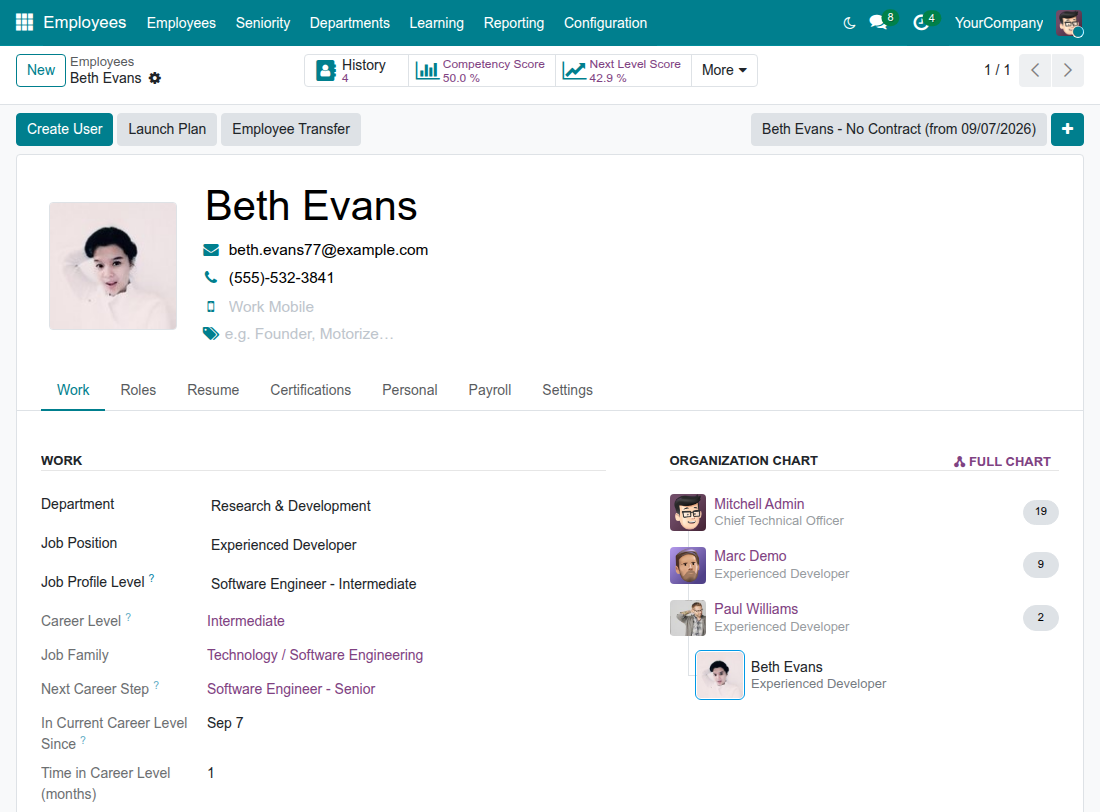Click Employees breadcrumb link

coord(102,62)
